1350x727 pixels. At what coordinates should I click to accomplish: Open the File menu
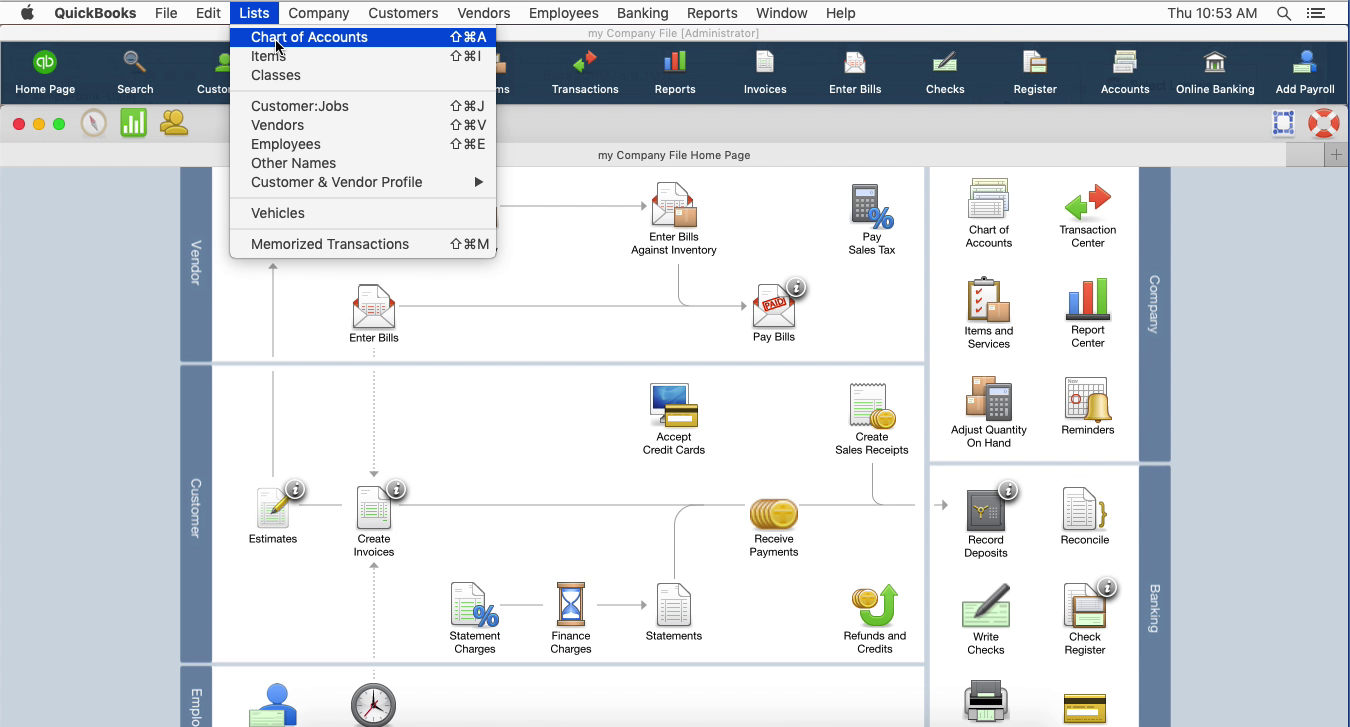click(x=166, y=13)
